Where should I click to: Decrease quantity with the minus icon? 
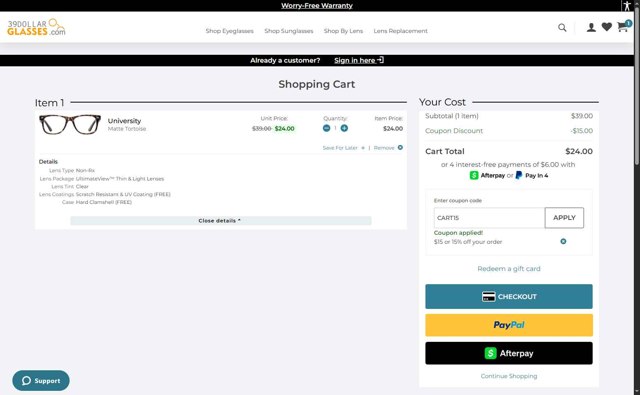pyautogui.click(x=326, y=128)
